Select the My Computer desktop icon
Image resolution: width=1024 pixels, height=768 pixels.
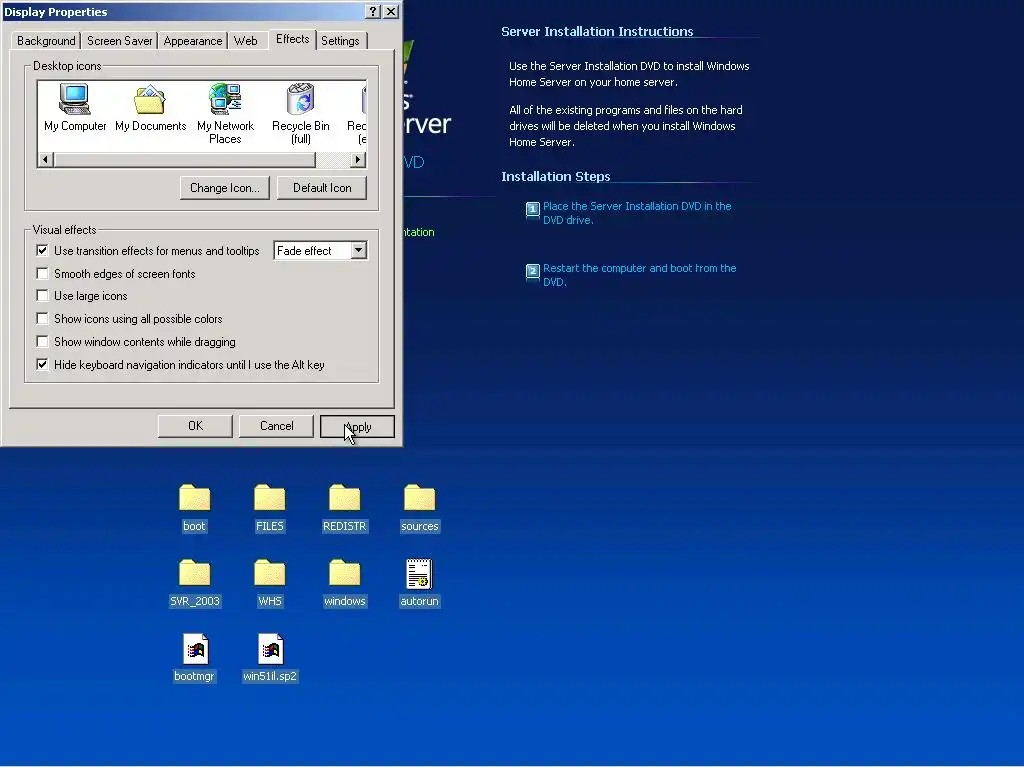coord(75,108)
